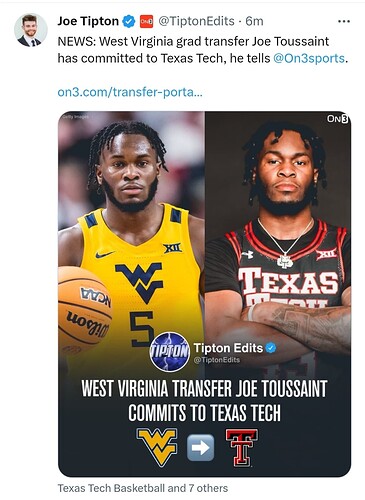Screen dimensions: 365x500
Task: Open the three-dot more options menu
Action: 344,21
